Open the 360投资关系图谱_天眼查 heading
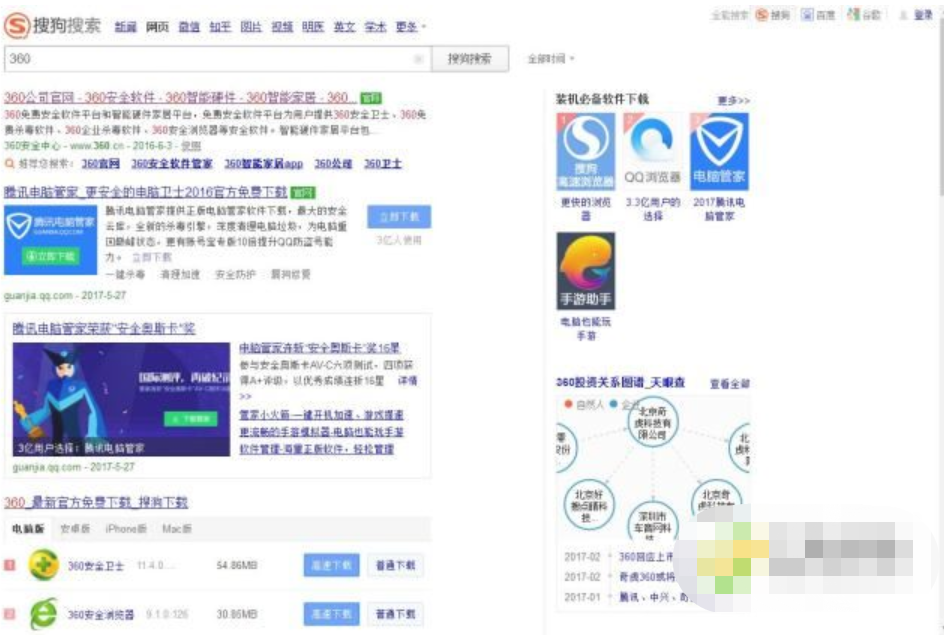Viewport: 944px width, 638px height. coord(620,383)
